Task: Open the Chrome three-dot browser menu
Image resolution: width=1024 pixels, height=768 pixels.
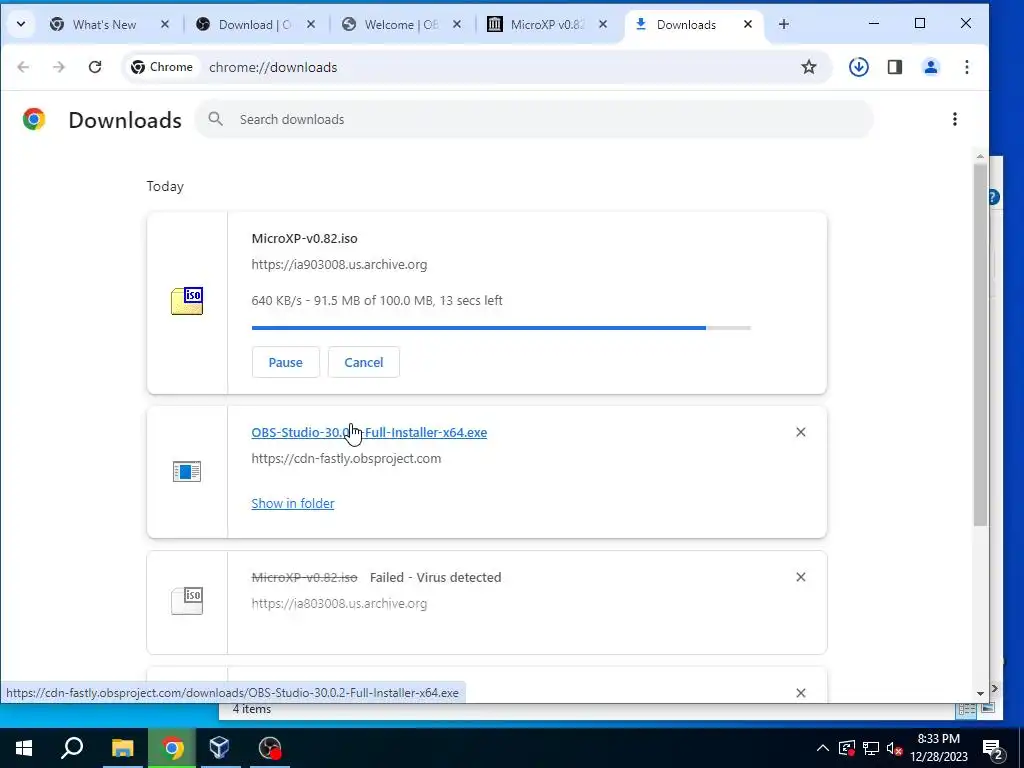Action: click(967, 67)
